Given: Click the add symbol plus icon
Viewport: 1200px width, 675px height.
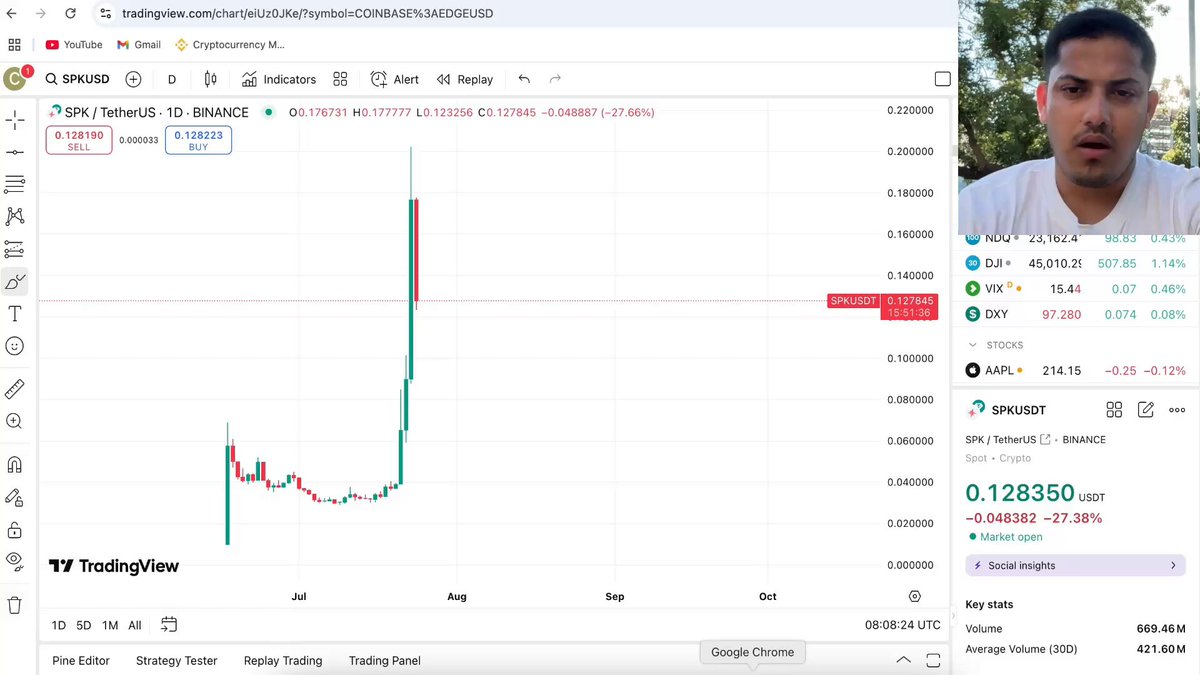Looking at the screenshot, I should pyautogui.click(x=133, y=79).
